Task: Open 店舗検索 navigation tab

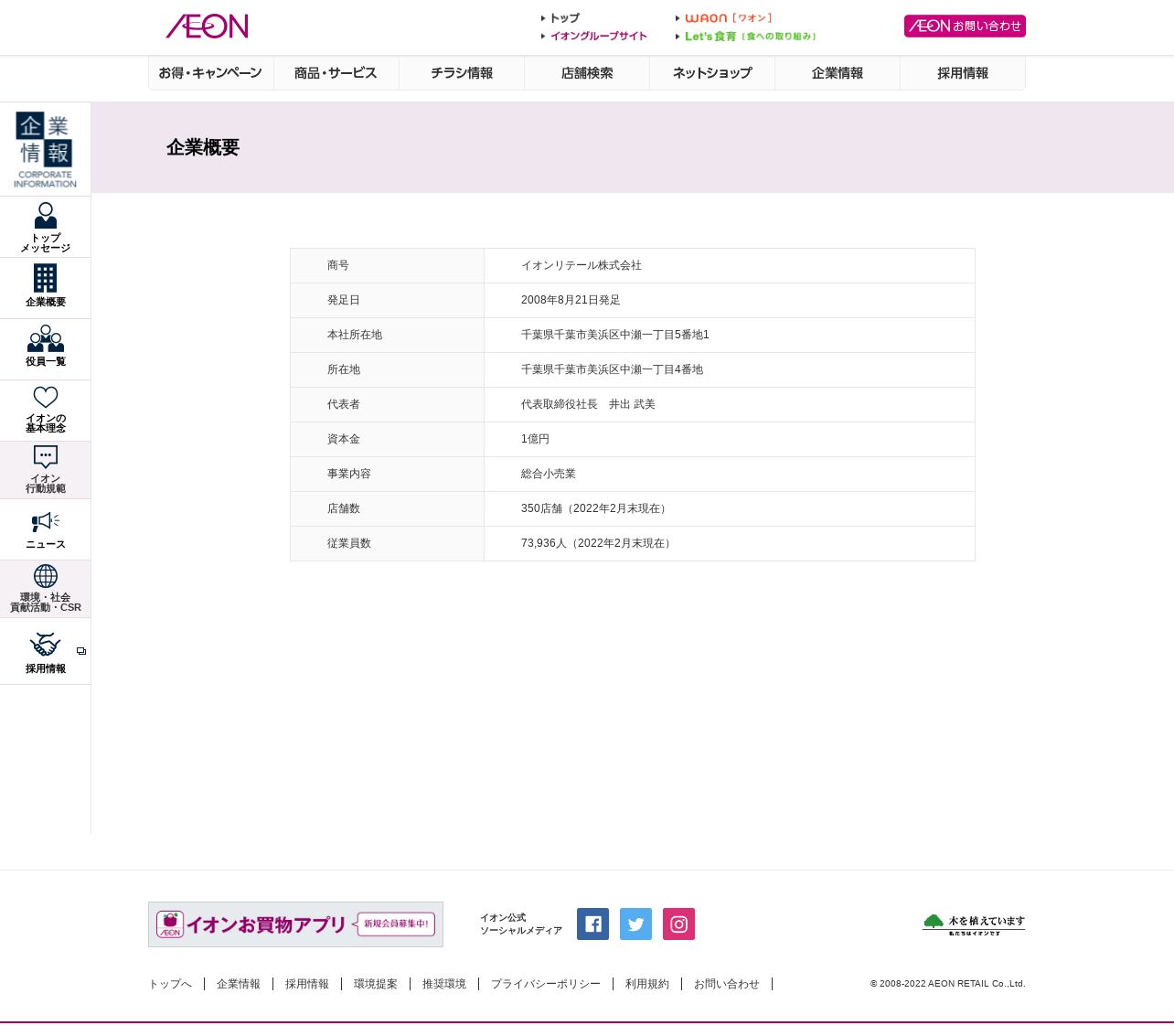Action: click(587, 73)
